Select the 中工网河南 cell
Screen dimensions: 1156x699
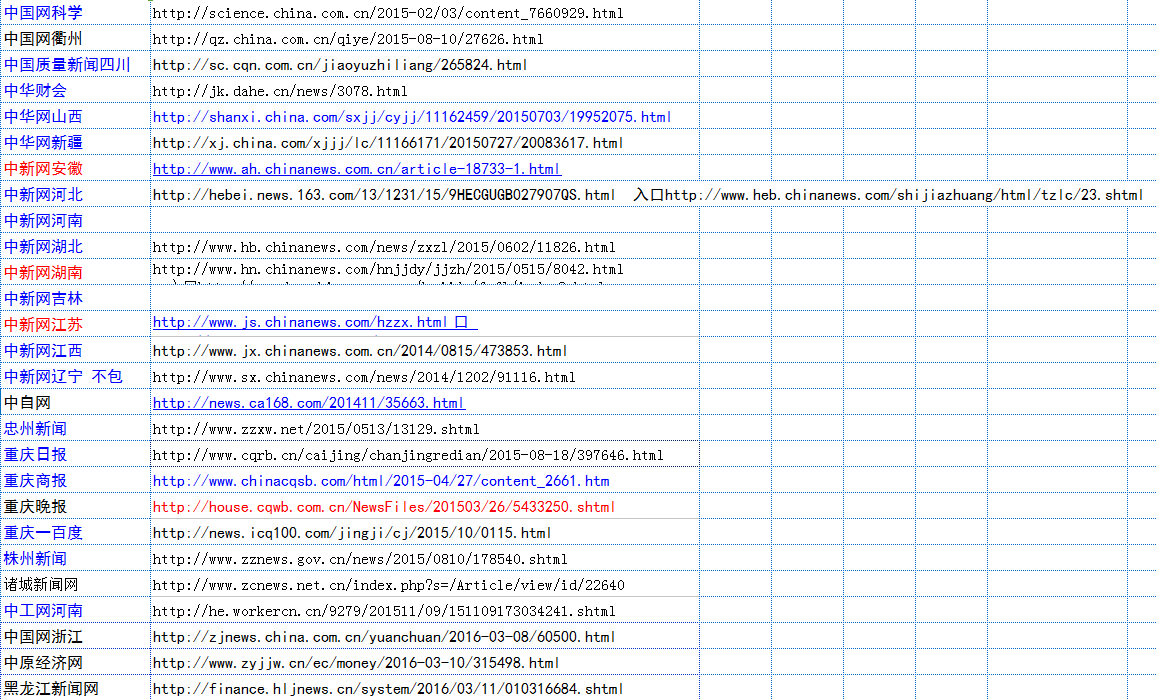pyautogui.click(x=75, y=611)
